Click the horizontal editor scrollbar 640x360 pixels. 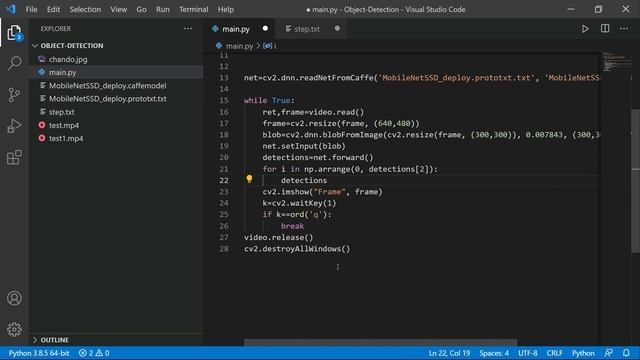pyautogui.click(x=380, y=342)
